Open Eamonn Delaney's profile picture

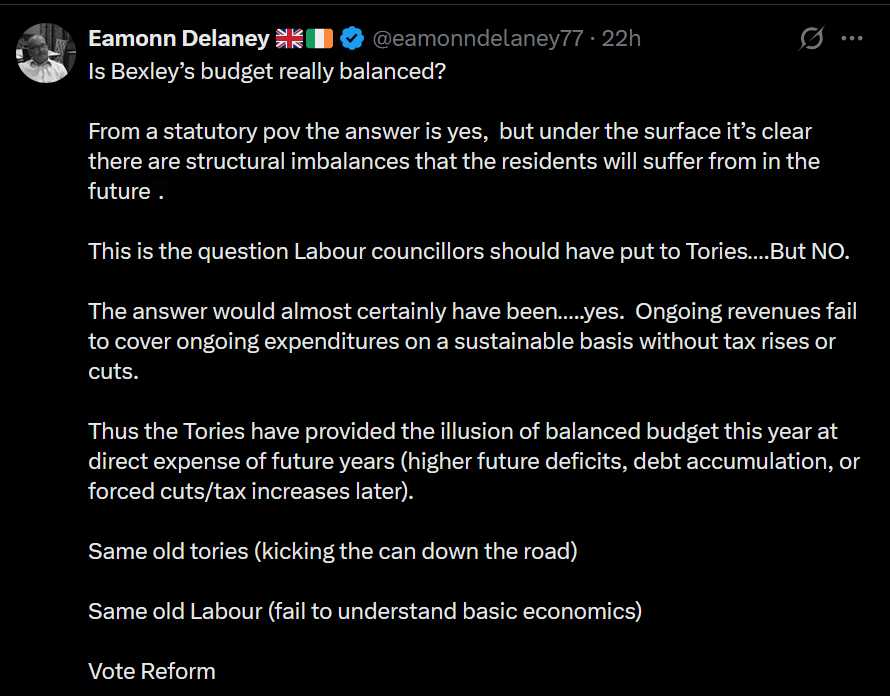click(x=46, y=53)
